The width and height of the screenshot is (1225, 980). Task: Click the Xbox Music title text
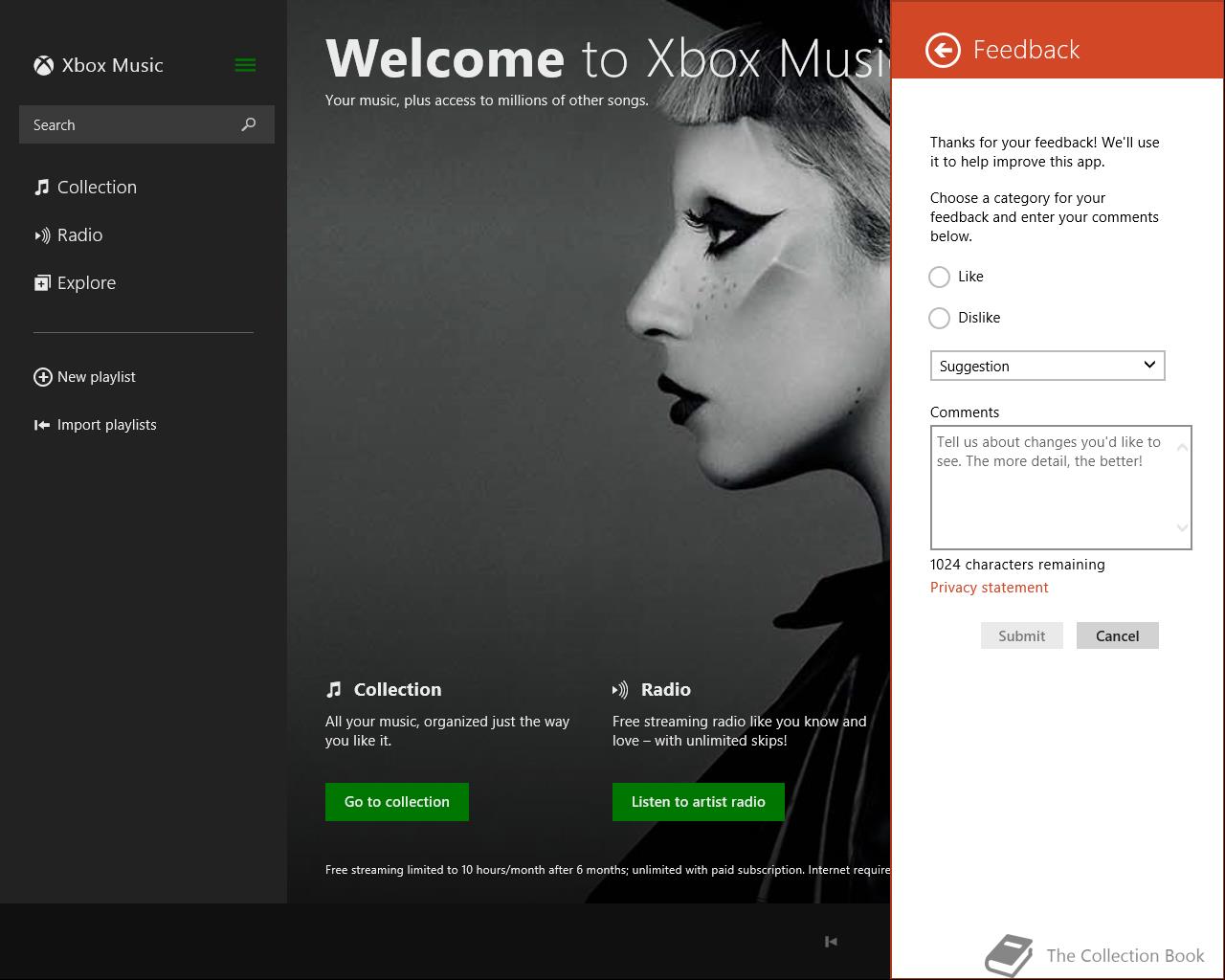click(113, 65)
